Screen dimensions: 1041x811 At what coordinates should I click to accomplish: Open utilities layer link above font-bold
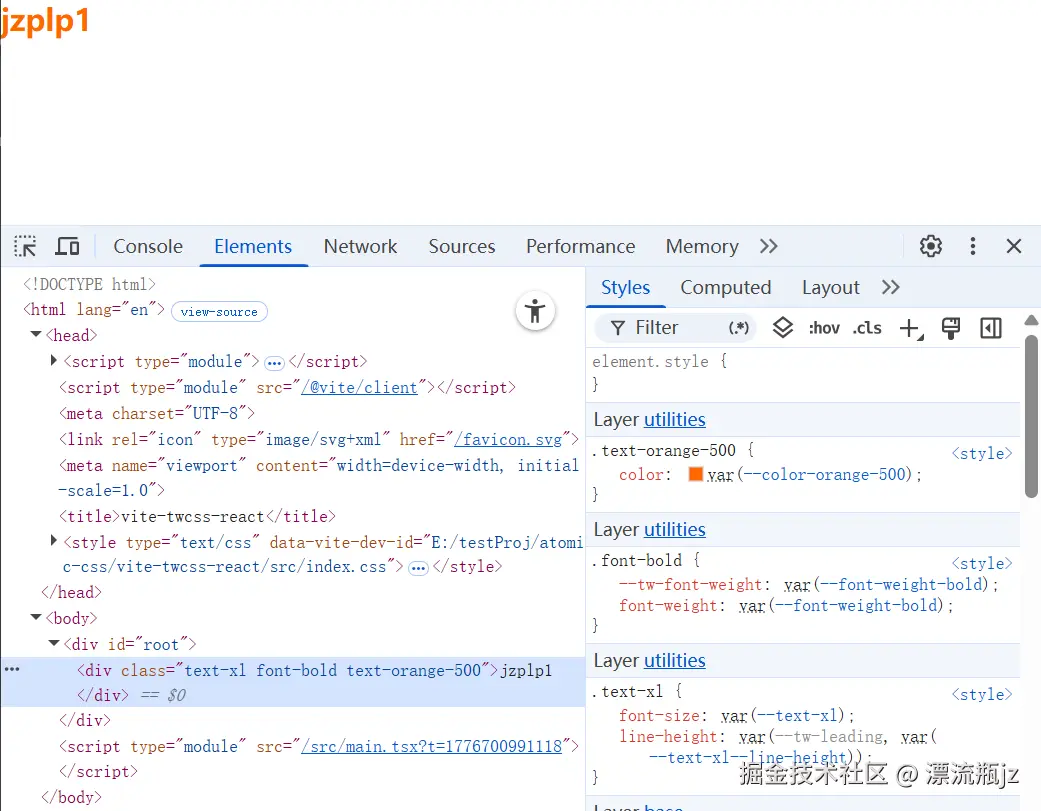click(675, 530)
